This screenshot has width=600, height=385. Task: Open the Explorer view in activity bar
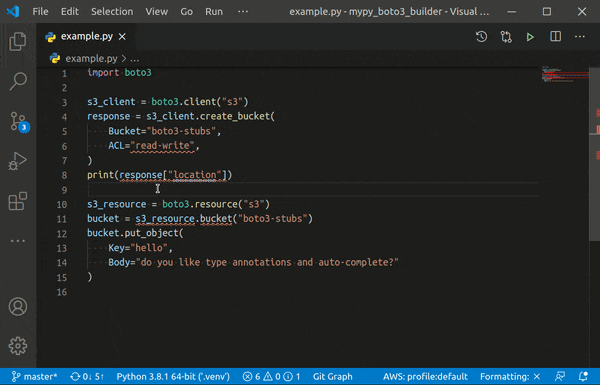click(18, 41)
